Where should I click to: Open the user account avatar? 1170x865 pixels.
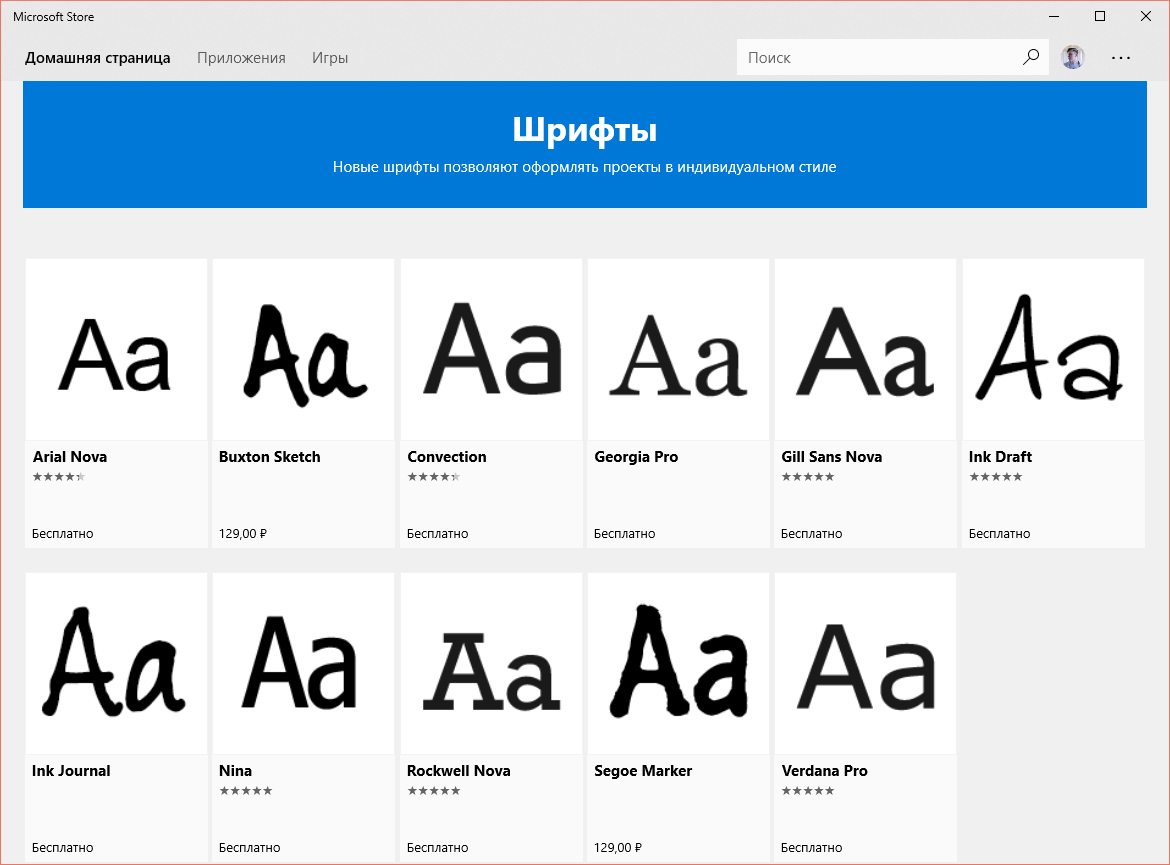pyautogui.click(x=1072, y=57)
